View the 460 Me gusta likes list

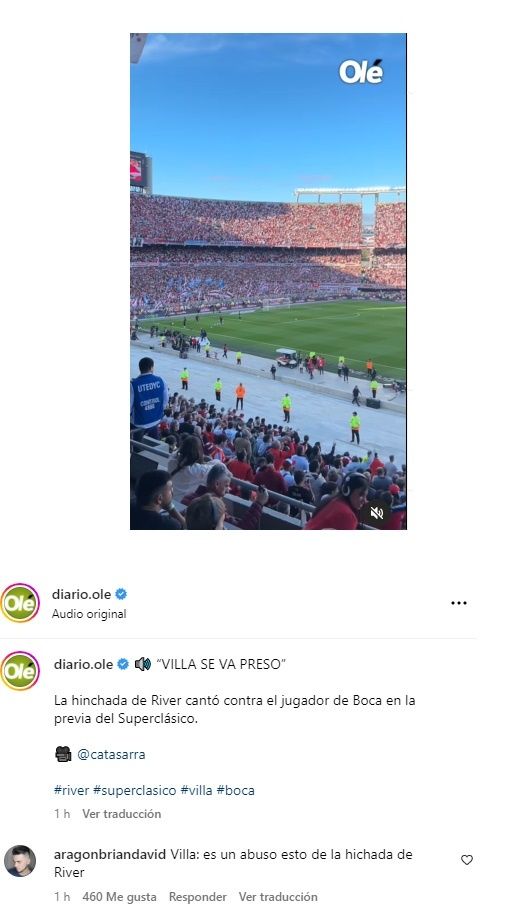119,897
